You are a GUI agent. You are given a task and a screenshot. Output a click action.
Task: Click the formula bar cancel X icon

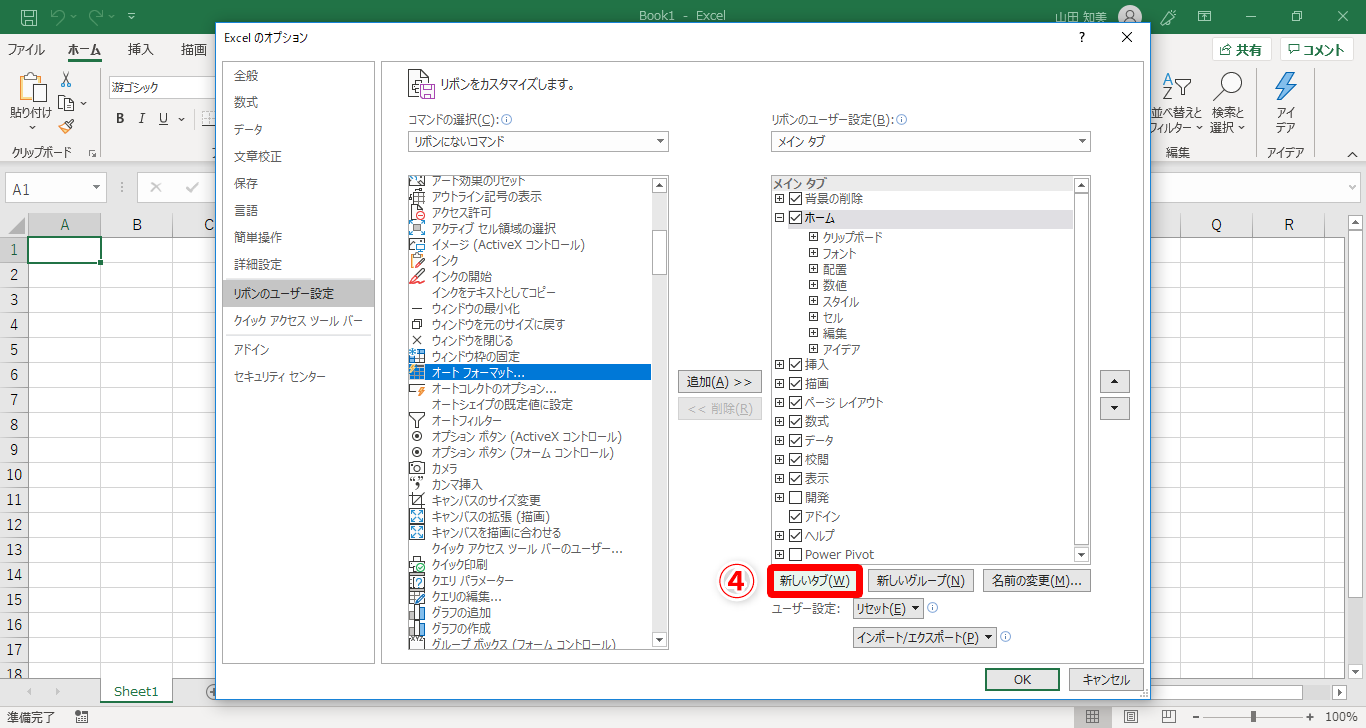(x=156, y=187)
